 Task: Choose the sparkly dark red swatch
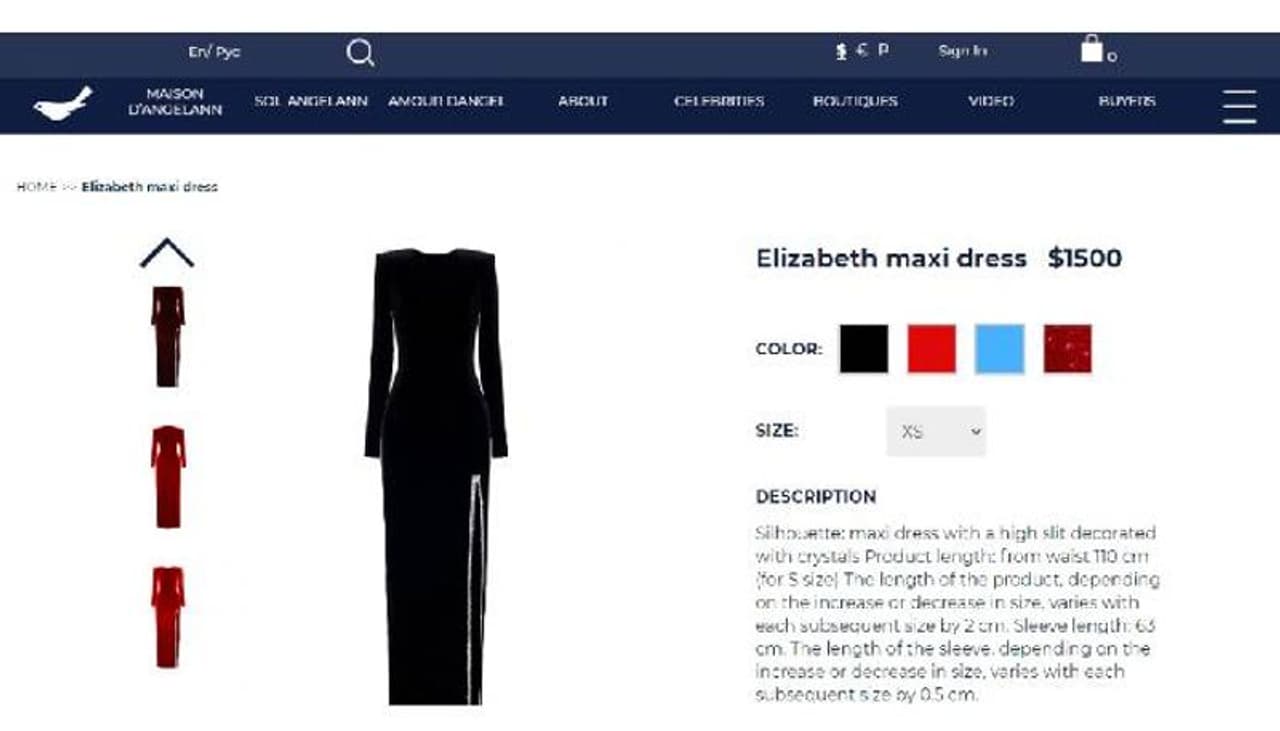coord(1068,349)
